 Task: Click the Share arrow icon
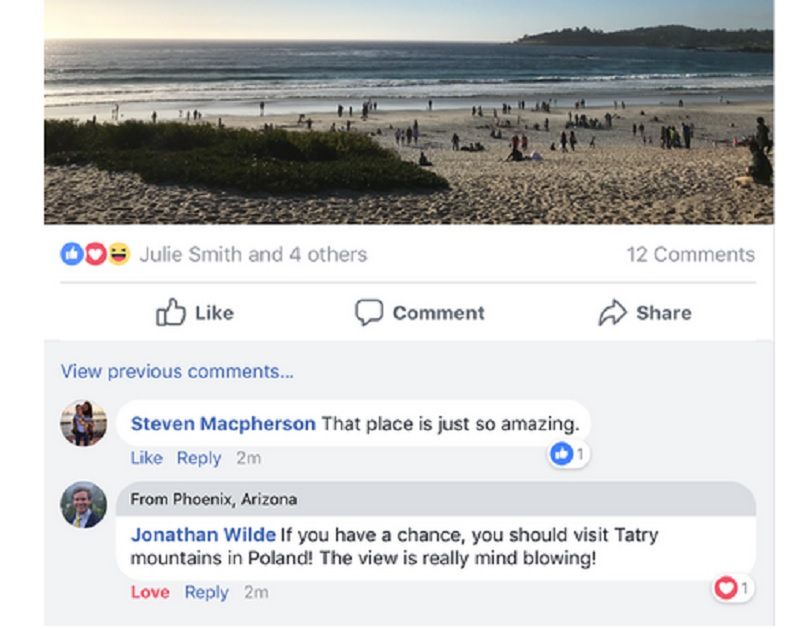point(611,313)
